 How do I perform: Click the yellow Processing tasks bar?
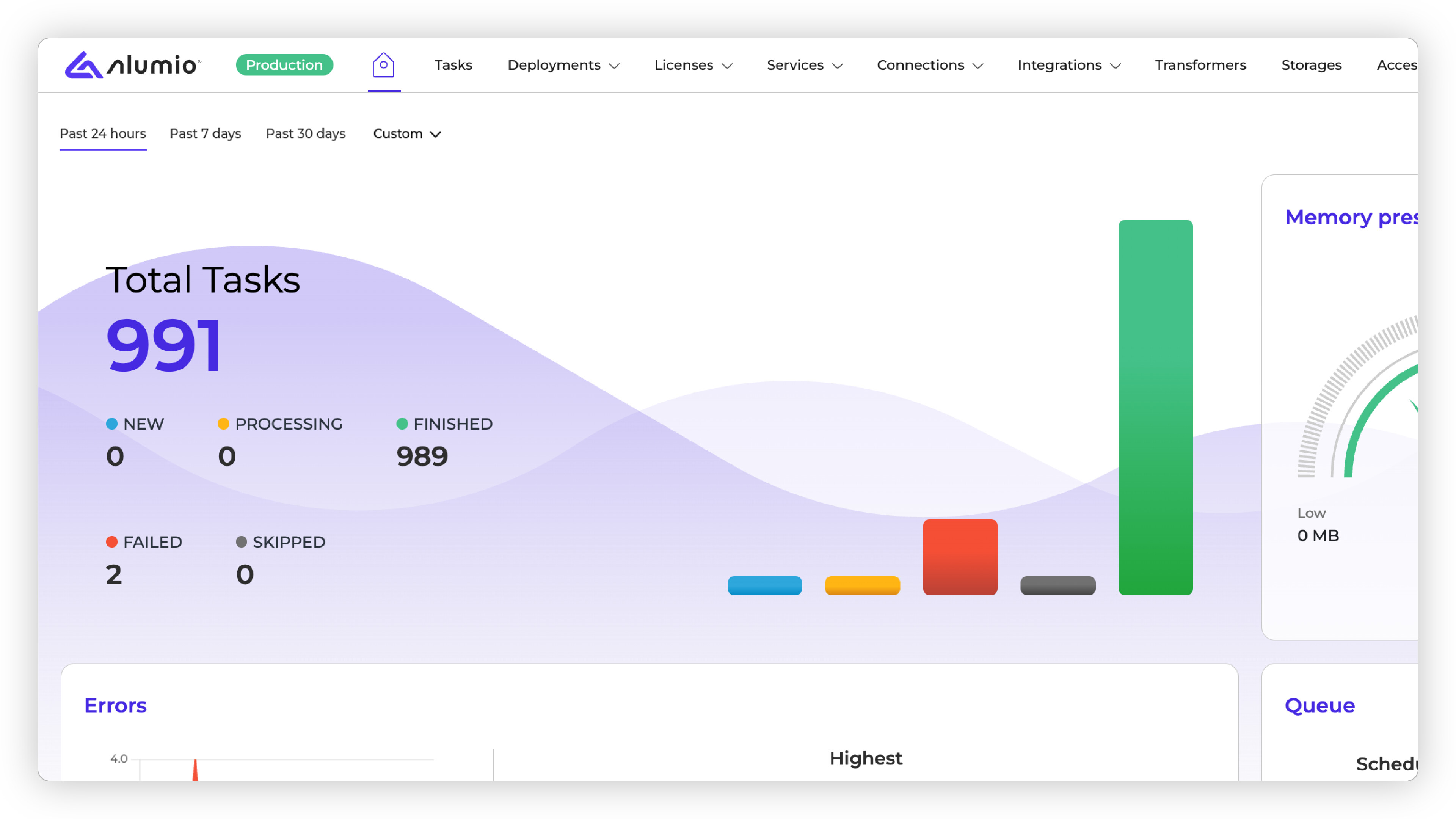pyautogui.click(x=862, y=585)
